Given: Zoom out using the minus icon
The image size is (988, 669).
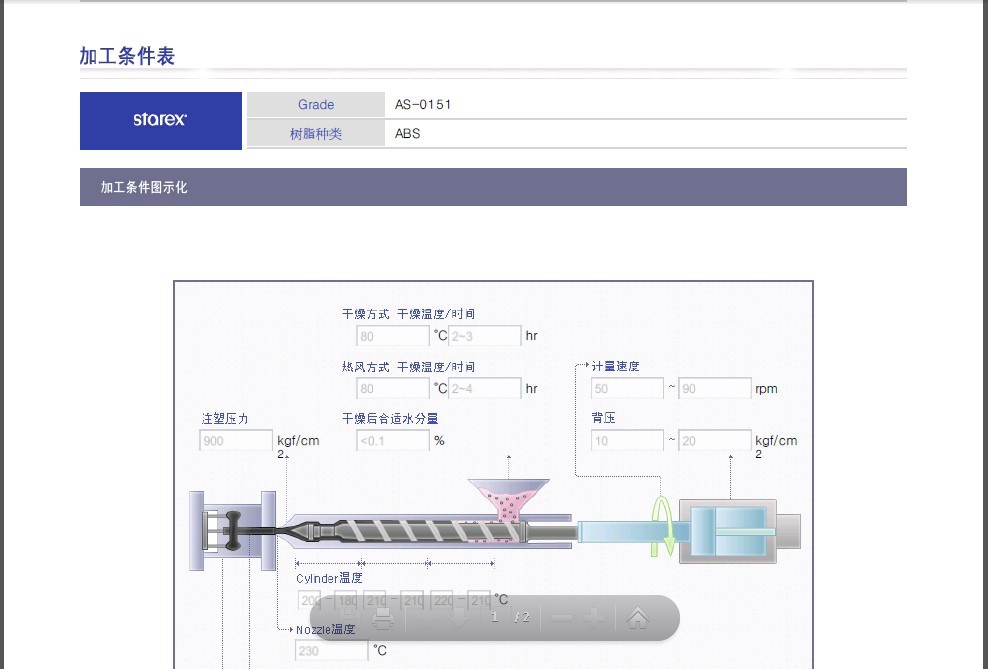Looking at the screenshot, I should pyautogui.click(x=562, y=618).
